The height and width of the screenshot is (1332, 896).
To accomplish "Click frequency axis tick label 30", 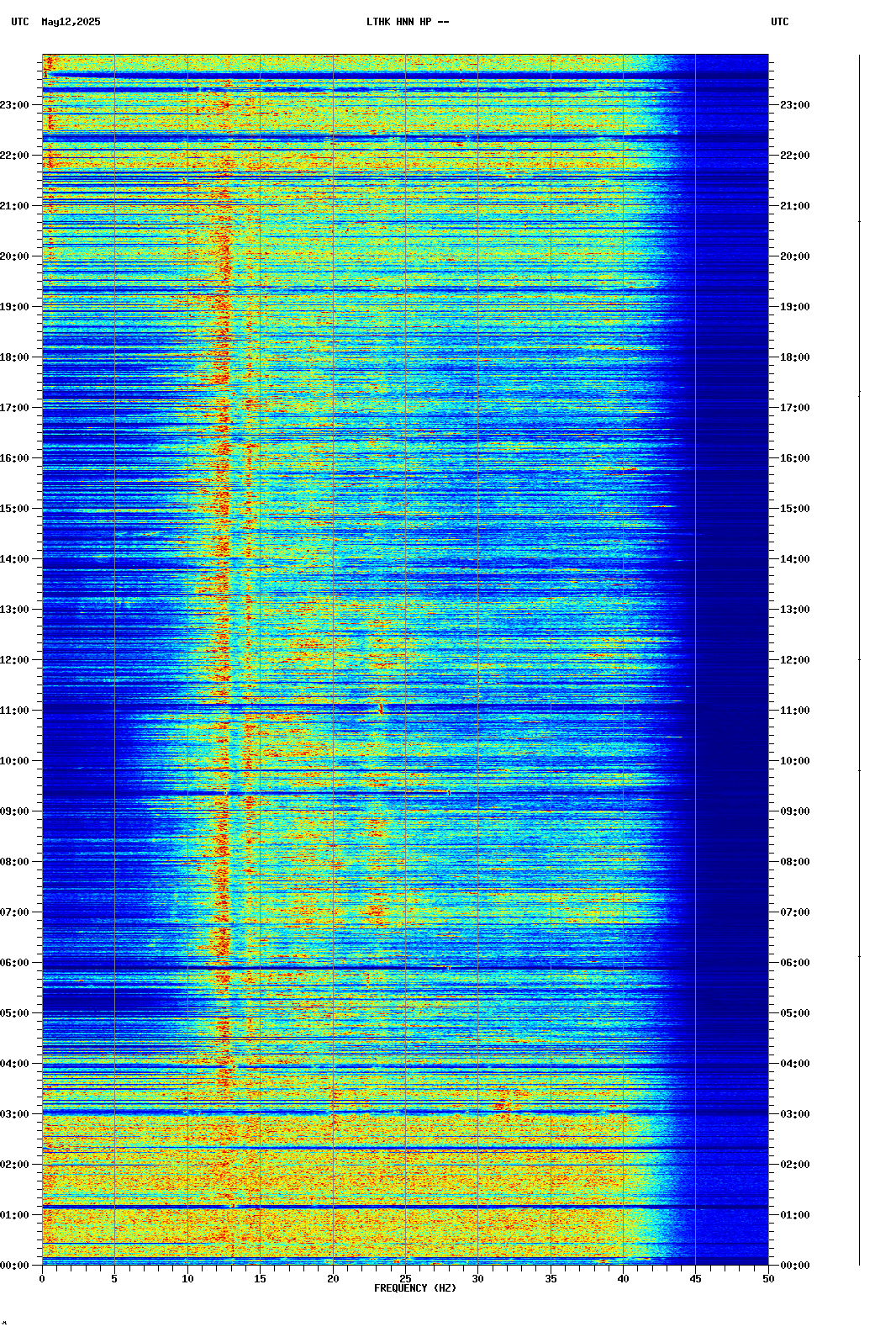I will pos(477,1279).
